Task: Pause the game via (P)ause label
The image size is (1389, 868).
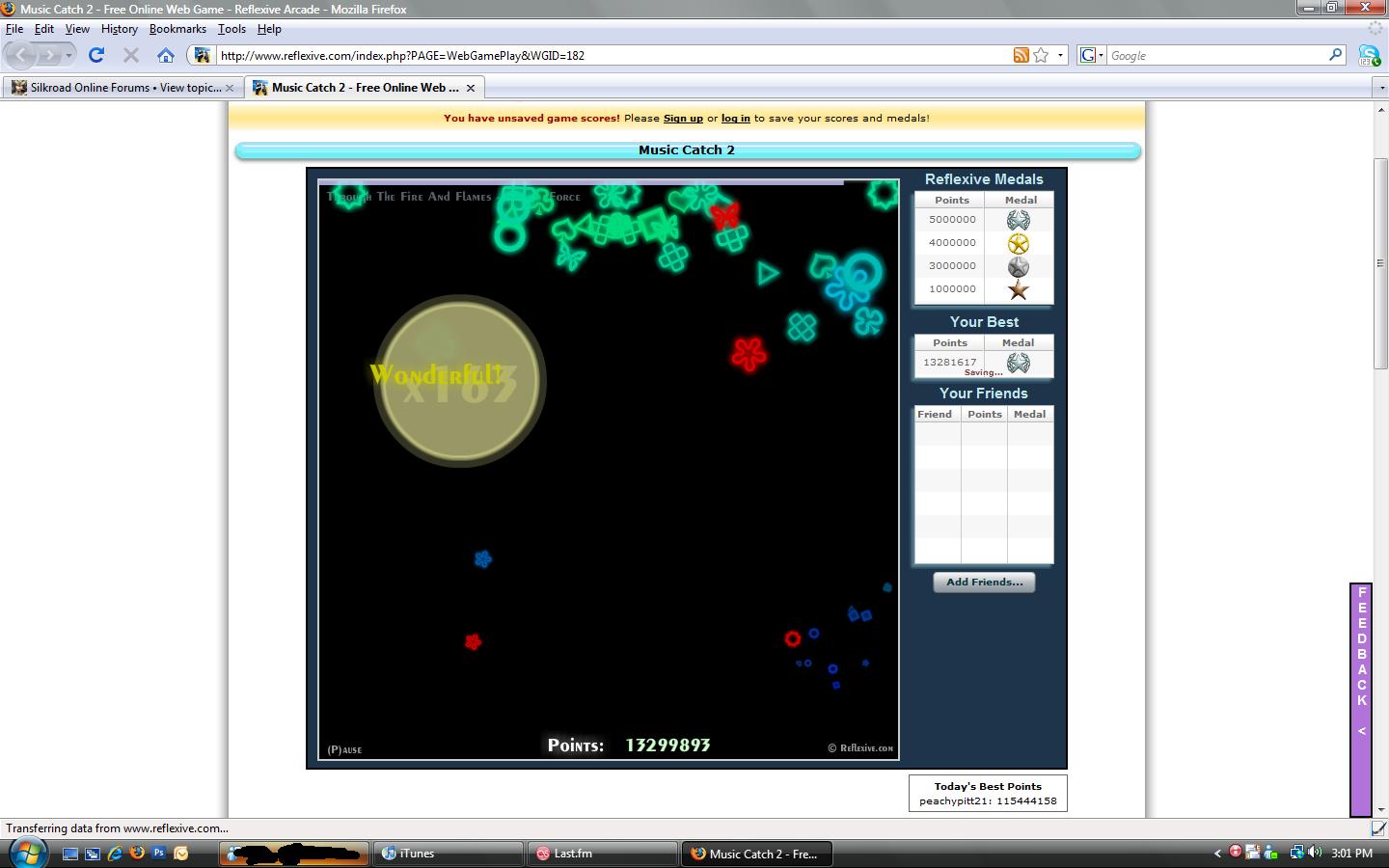Action: pyautogui.click(x=344, y=749)
